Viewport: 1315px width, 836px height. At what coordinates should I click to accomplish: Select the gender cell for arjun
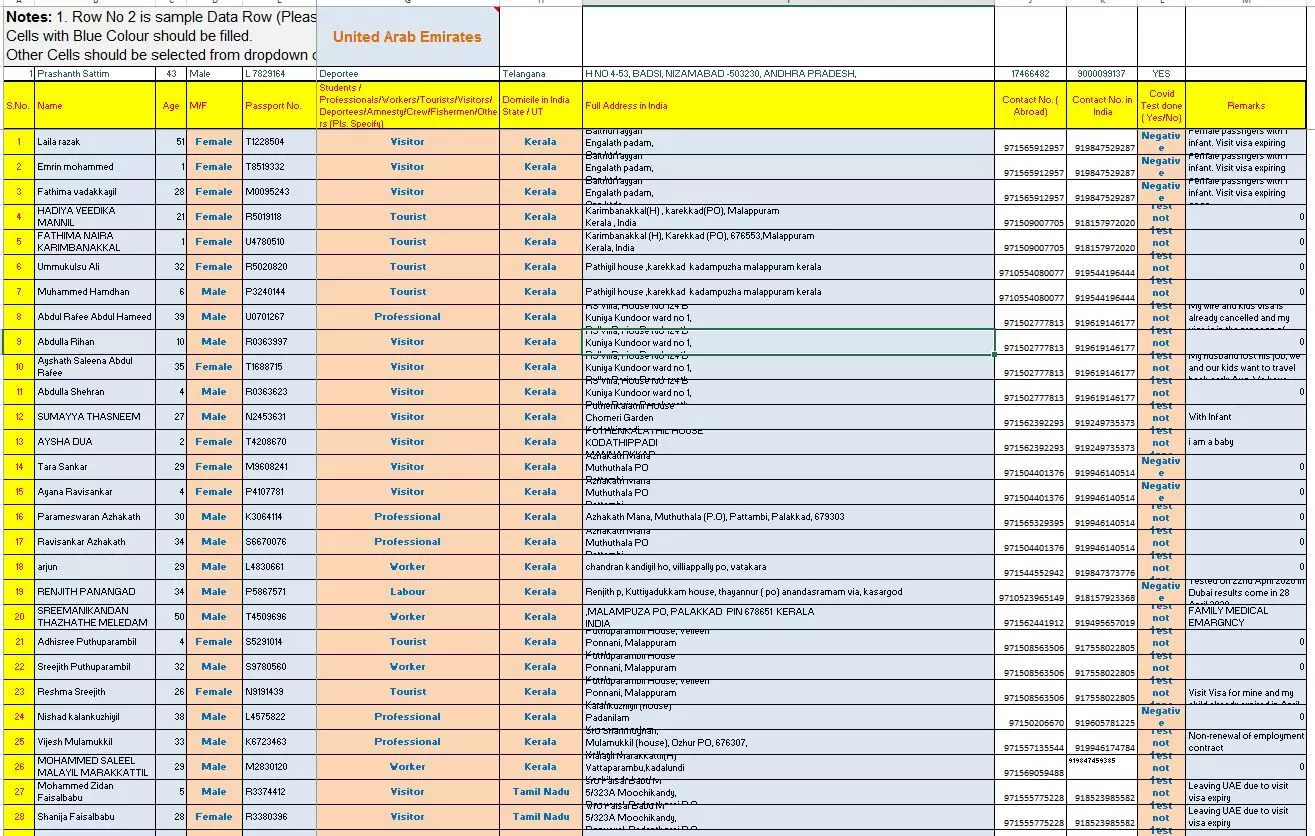click(213, 567)
